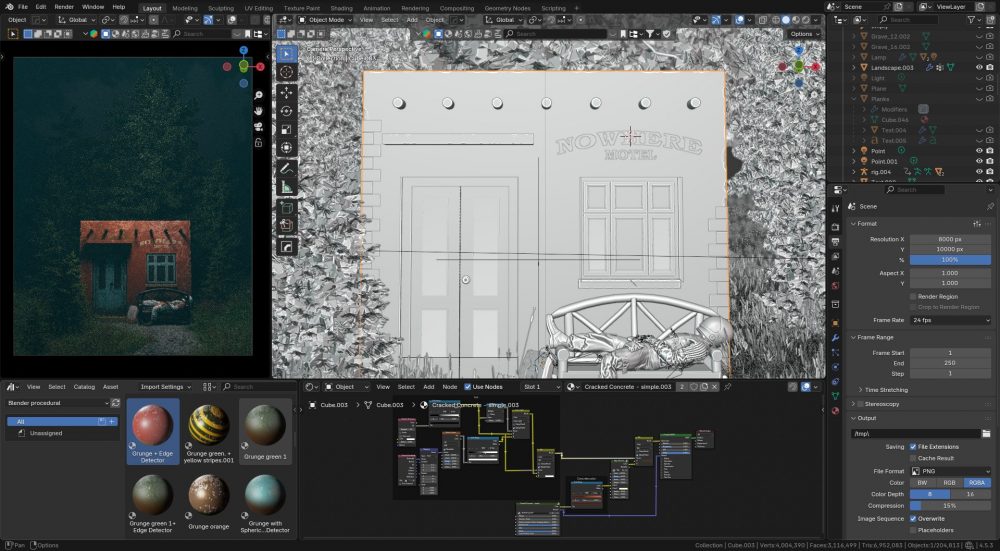This screenshot has height=551, width=1000.
Task: Switch to the Geometry Nodes workspace tab
Action: [x=507, y=8]
